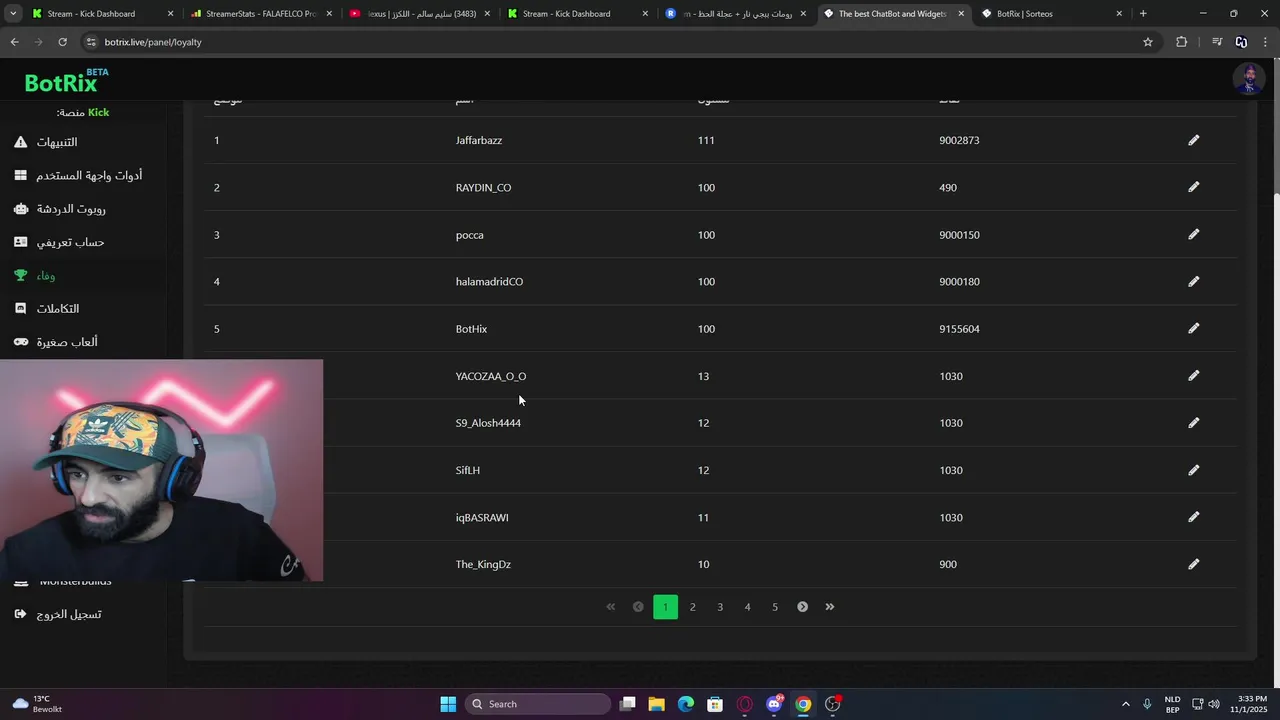Click taskbar Search box
This screenshot has height=720, width=1280.
click(x=540, y=704)
